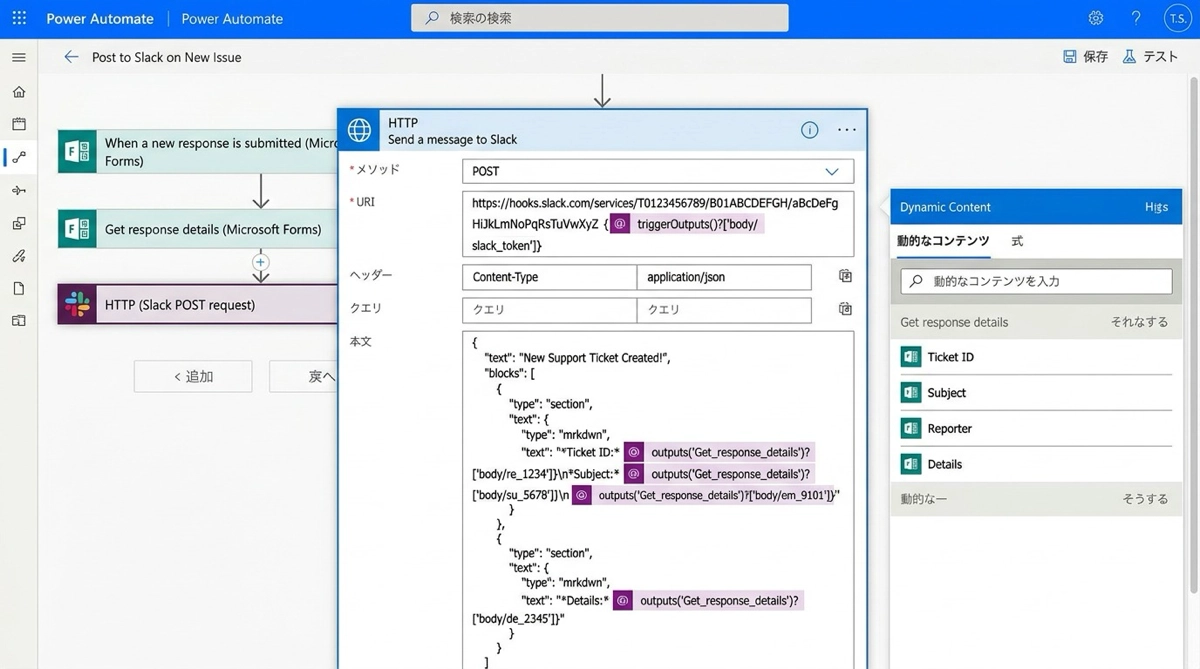Expand the left navigation hamburger menu

pos(19,57)
